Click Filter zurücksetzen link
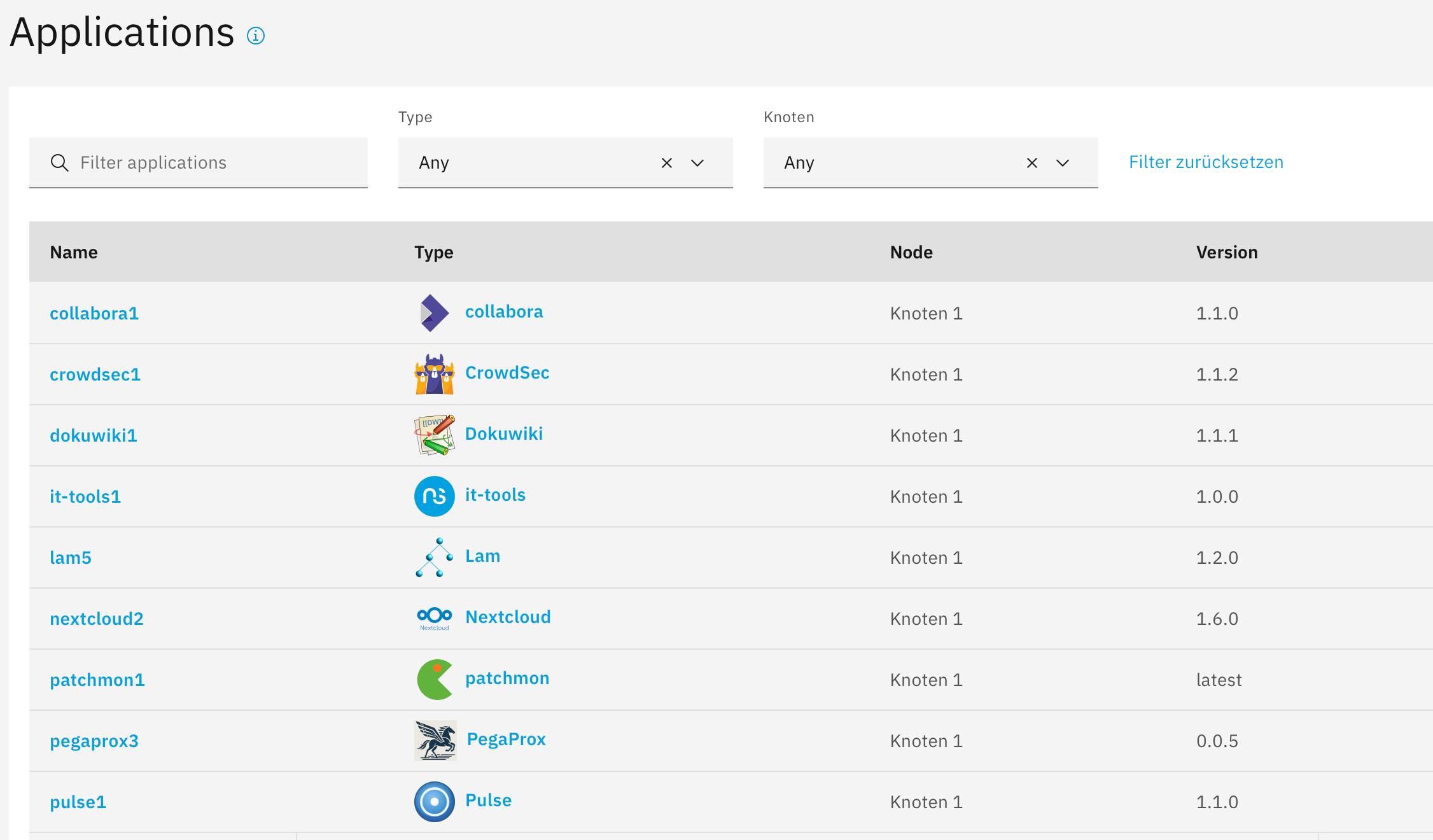 pyautogui.click(x=1206, y=162)
